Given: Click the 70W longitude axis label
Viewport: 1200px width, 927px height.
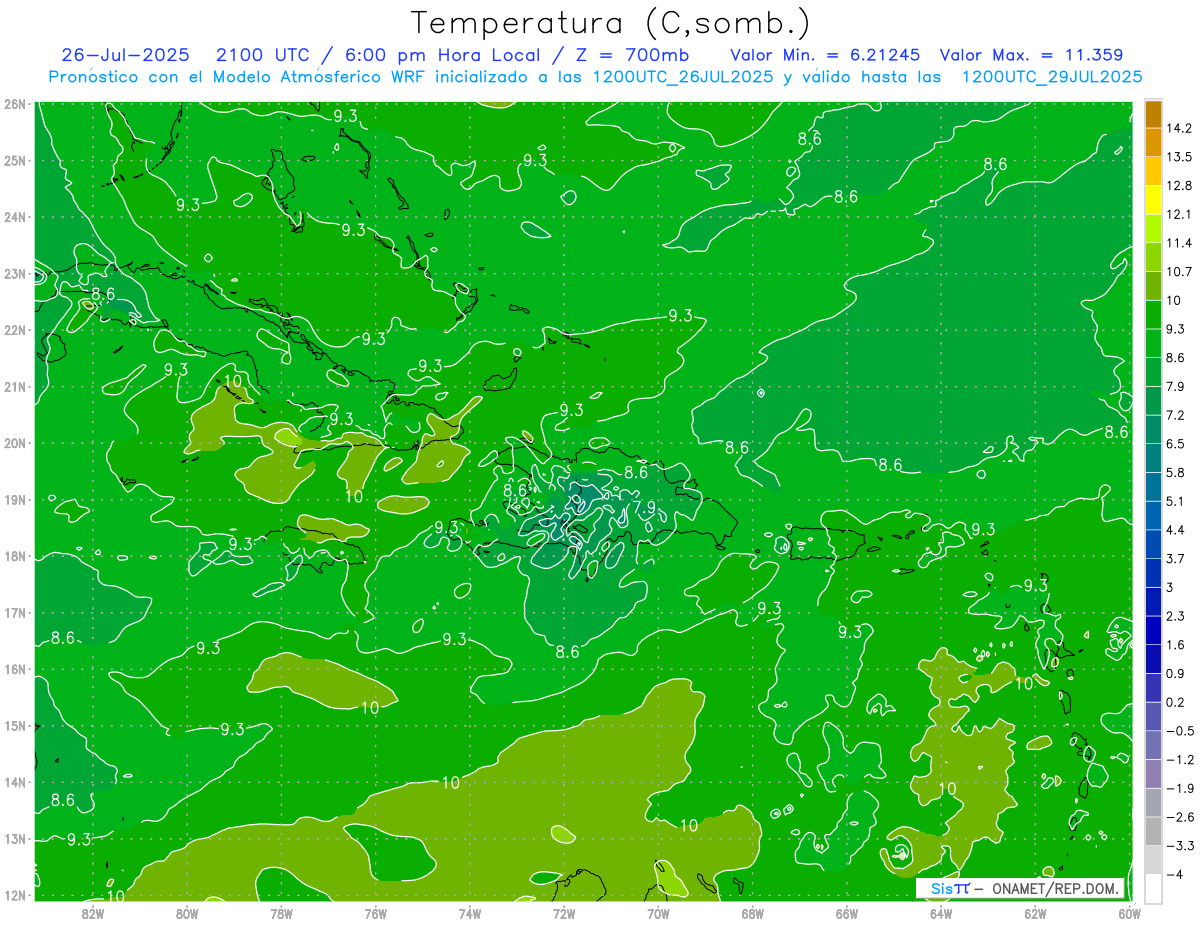Looking at the screenshot, I should (658, 913).
